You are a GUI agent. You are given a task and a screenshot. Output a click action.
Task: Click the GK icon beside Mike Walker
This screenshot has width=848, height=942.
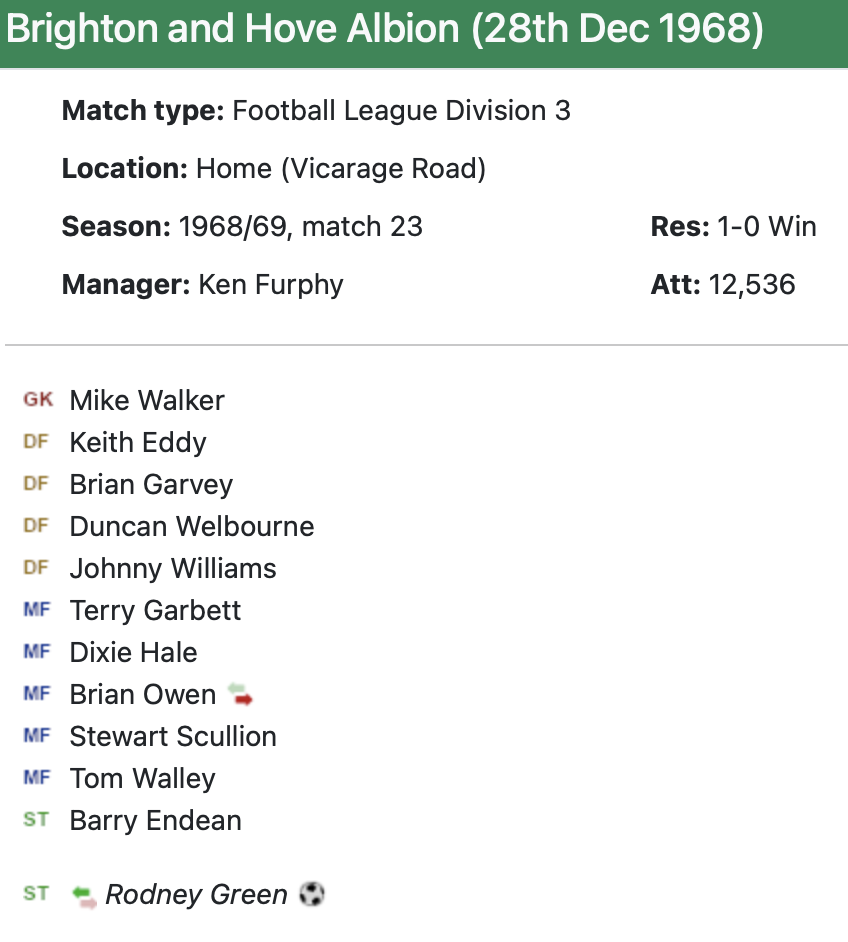click(x=38, y=400)
